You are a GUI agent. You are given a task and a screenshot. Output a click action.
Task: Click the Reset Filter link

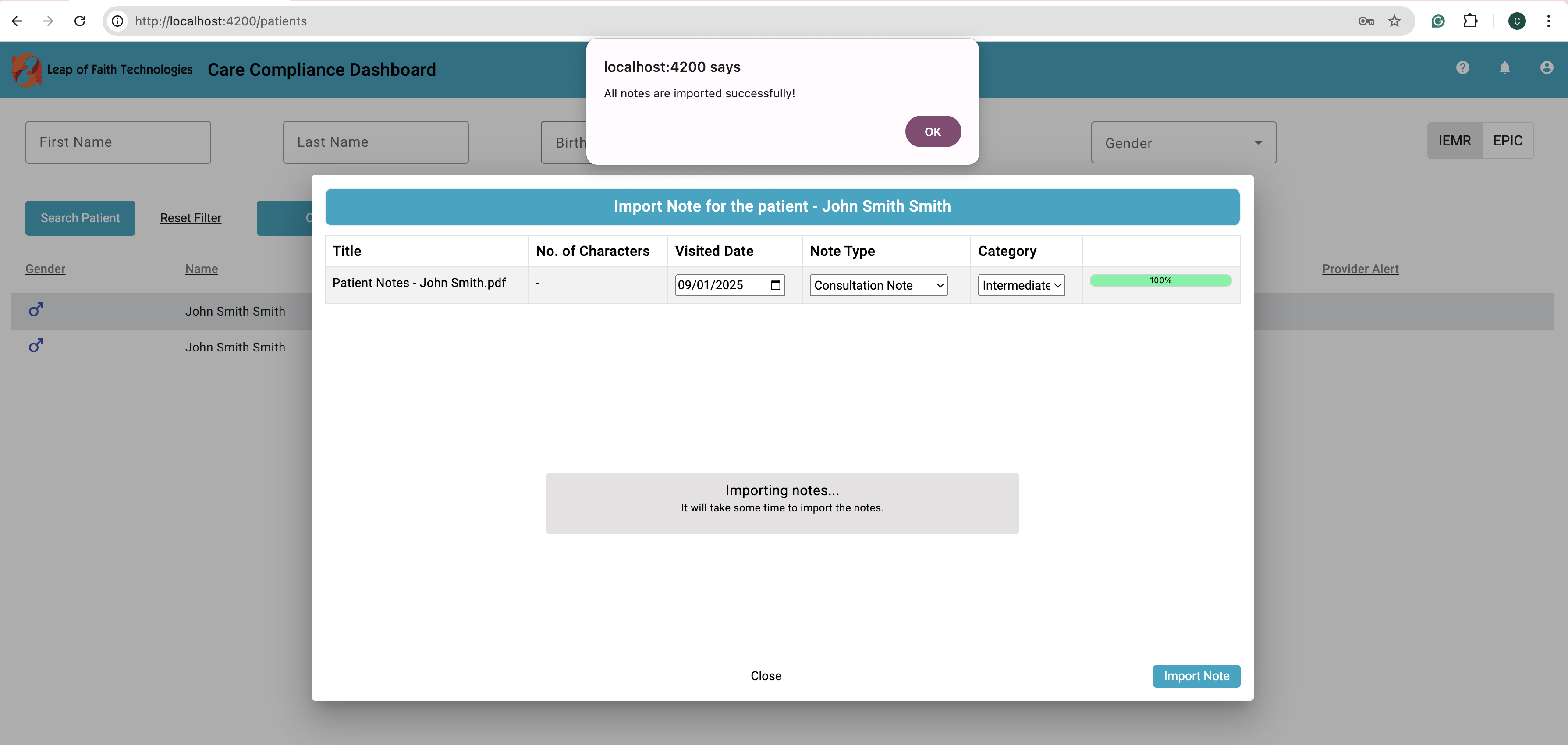[x=191, y=218]
